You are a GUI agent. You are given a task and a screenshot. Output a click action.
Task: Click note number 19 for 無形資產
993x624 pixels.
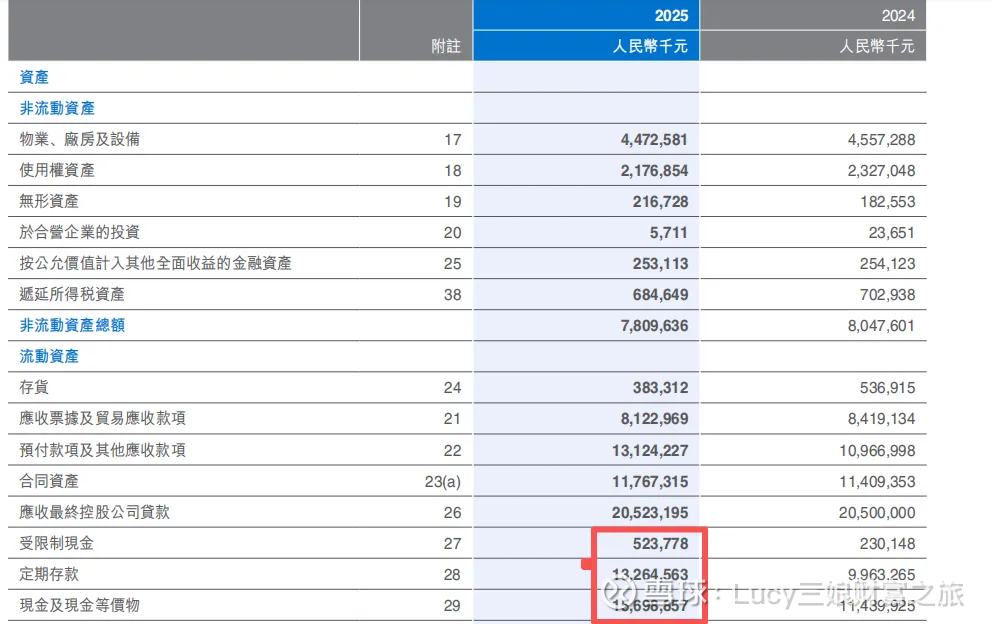(452, 201)
